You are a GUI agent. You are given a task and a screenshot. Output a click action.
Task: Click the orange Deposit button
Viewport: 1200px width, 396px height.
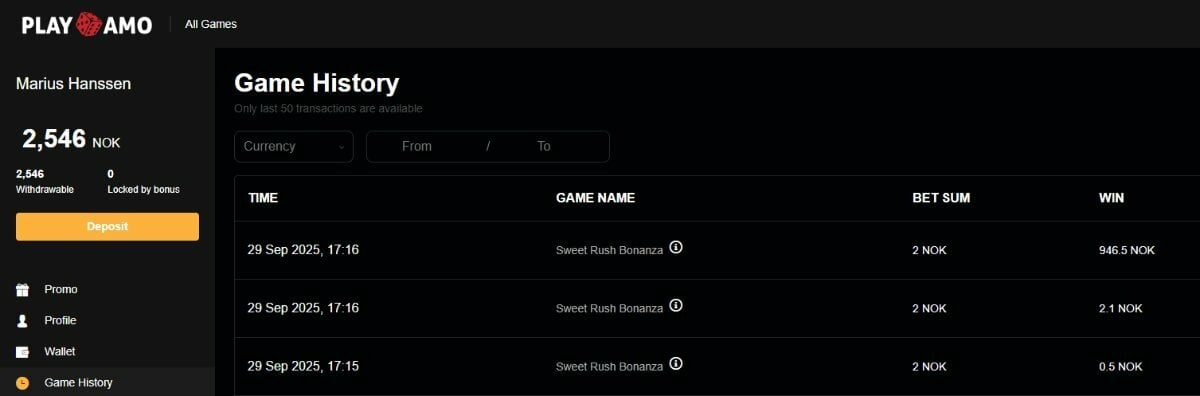pyautogui.click(x=107, y=227)
